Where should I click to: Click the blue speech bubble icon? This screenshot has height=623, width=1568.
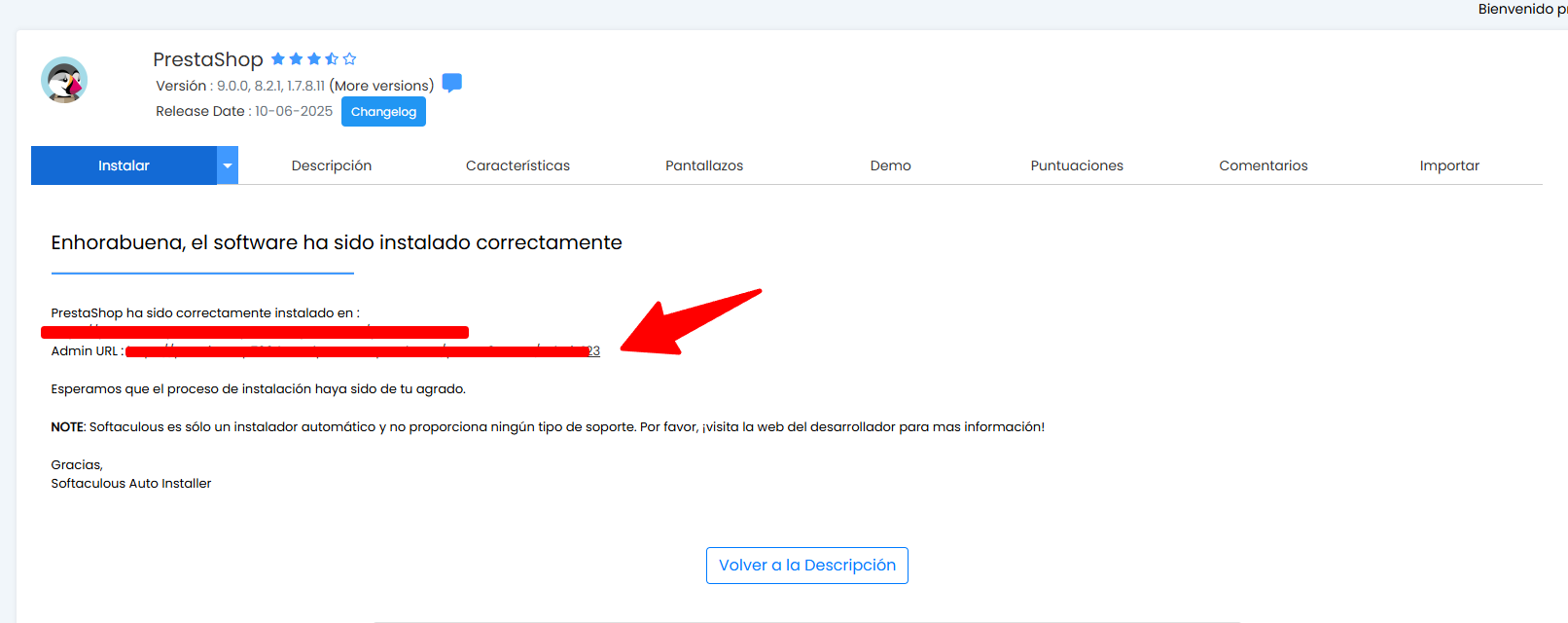click(x=451, y=83)
